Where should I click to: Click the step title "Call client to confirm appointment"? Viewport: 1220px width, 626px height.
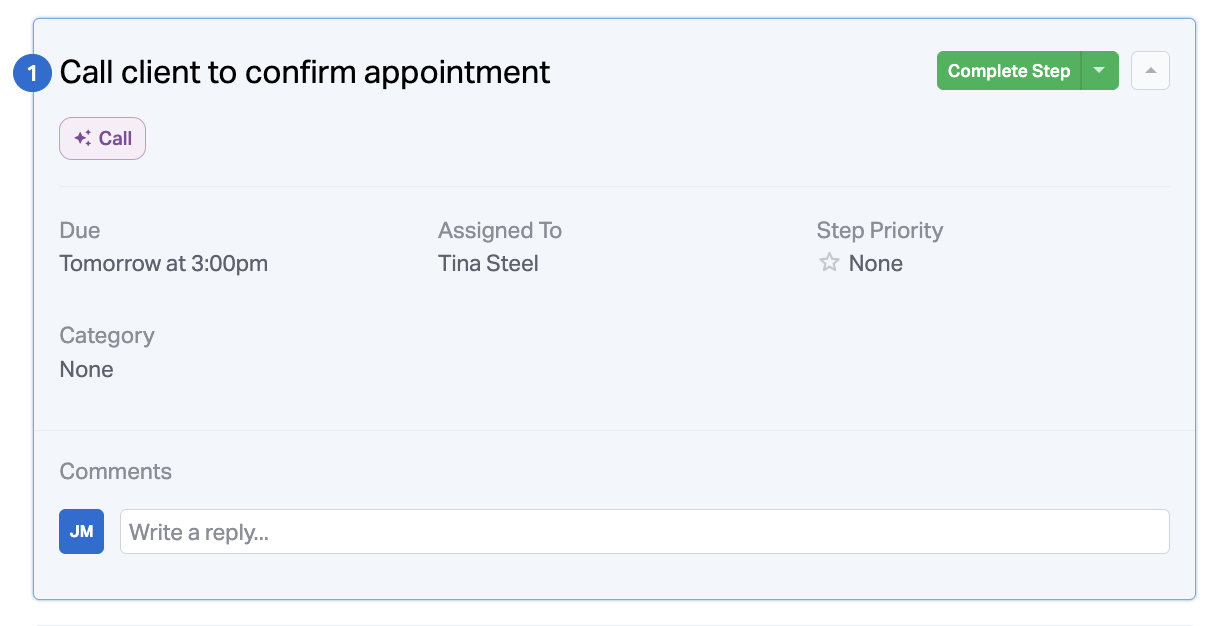pyautogui.click(x=305, y=72)
